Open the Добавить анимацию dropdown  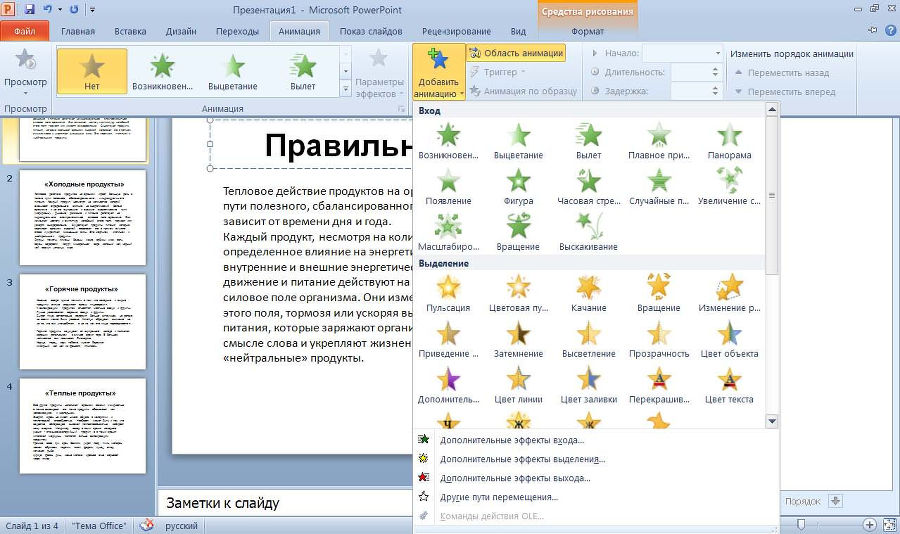(x=439, y=72)
